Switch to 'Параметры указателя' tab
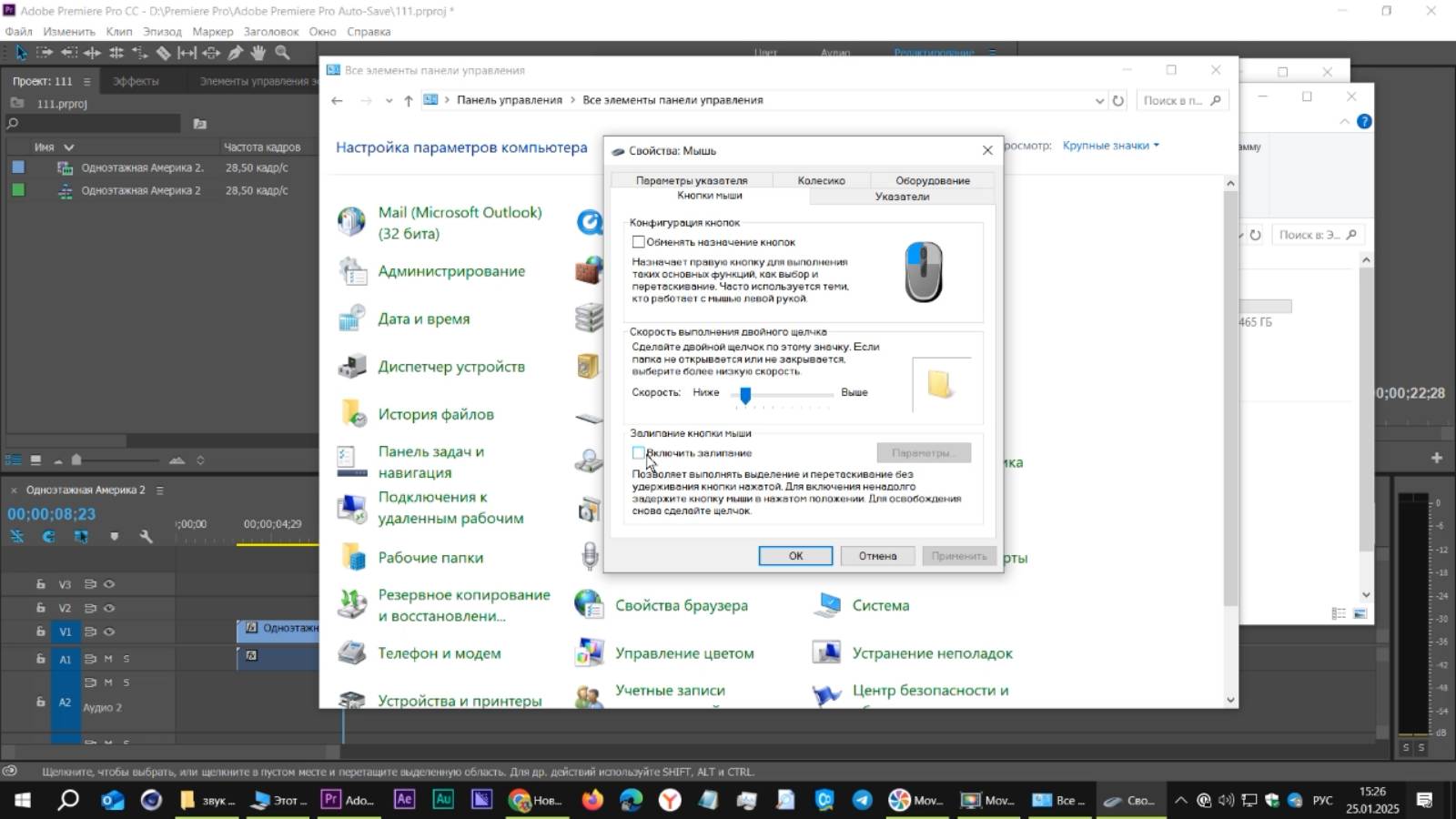1456x819 pixels. click(x=692, y=180)
